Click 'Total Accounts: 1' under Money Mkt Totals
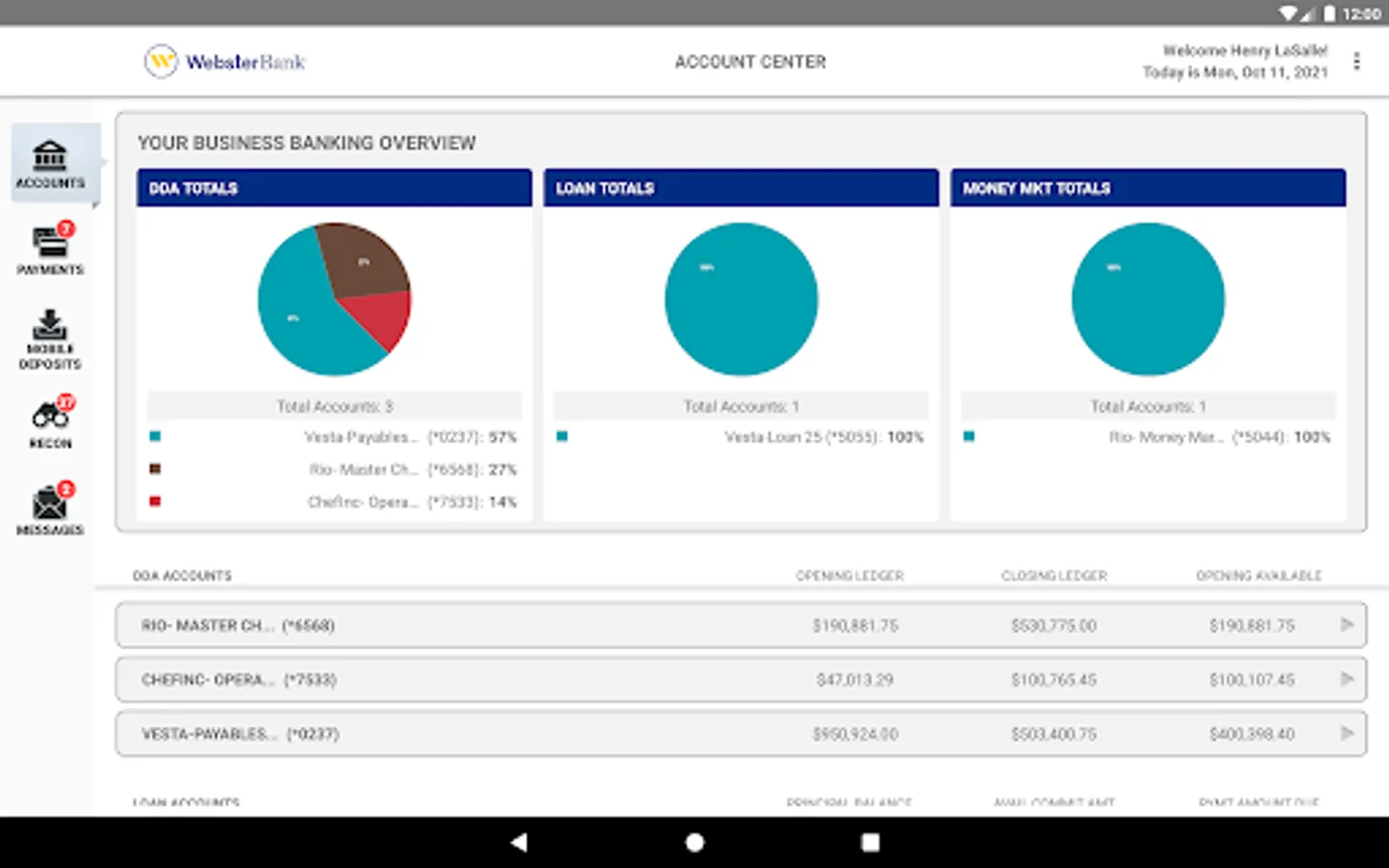This screenshot has height=868, width=1389. (x=1149, y=406)
